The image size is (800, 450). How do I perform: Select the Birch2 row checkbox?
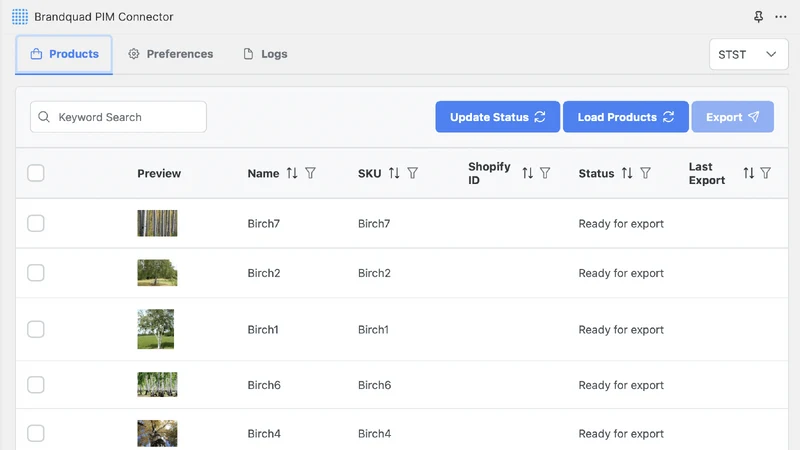36,272
